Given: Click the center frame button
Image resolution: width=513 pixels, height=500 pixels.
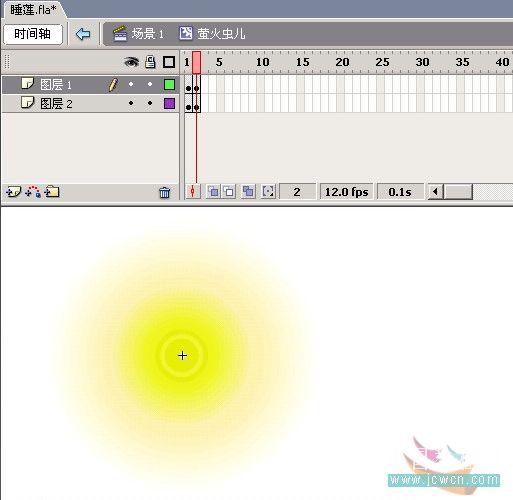Looking at the screenshot, I should (x=193, y=192).
